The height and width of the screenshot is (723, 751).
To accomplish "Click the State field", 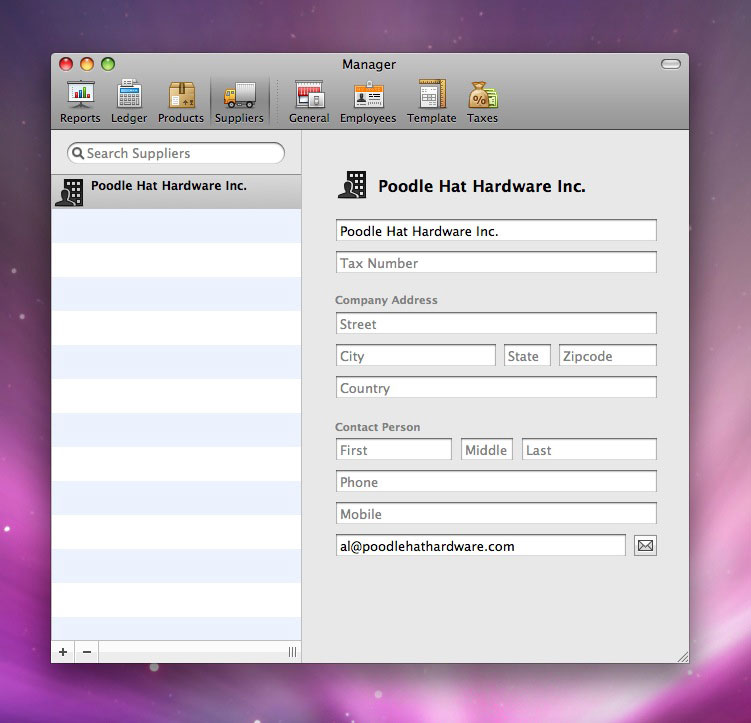I will pyautogui.click(x=527, y=356).
